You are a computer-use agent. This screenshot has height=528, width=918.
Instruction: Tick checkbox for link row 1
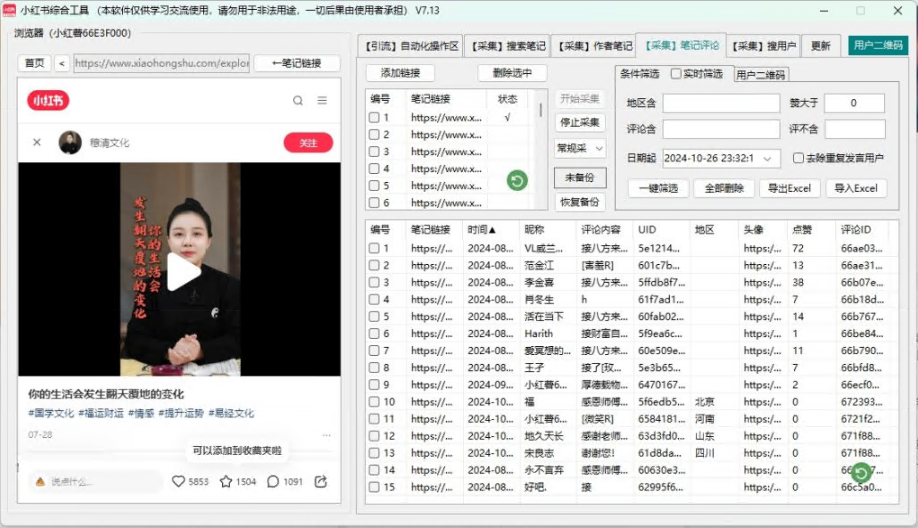click(x=374, y=117)
